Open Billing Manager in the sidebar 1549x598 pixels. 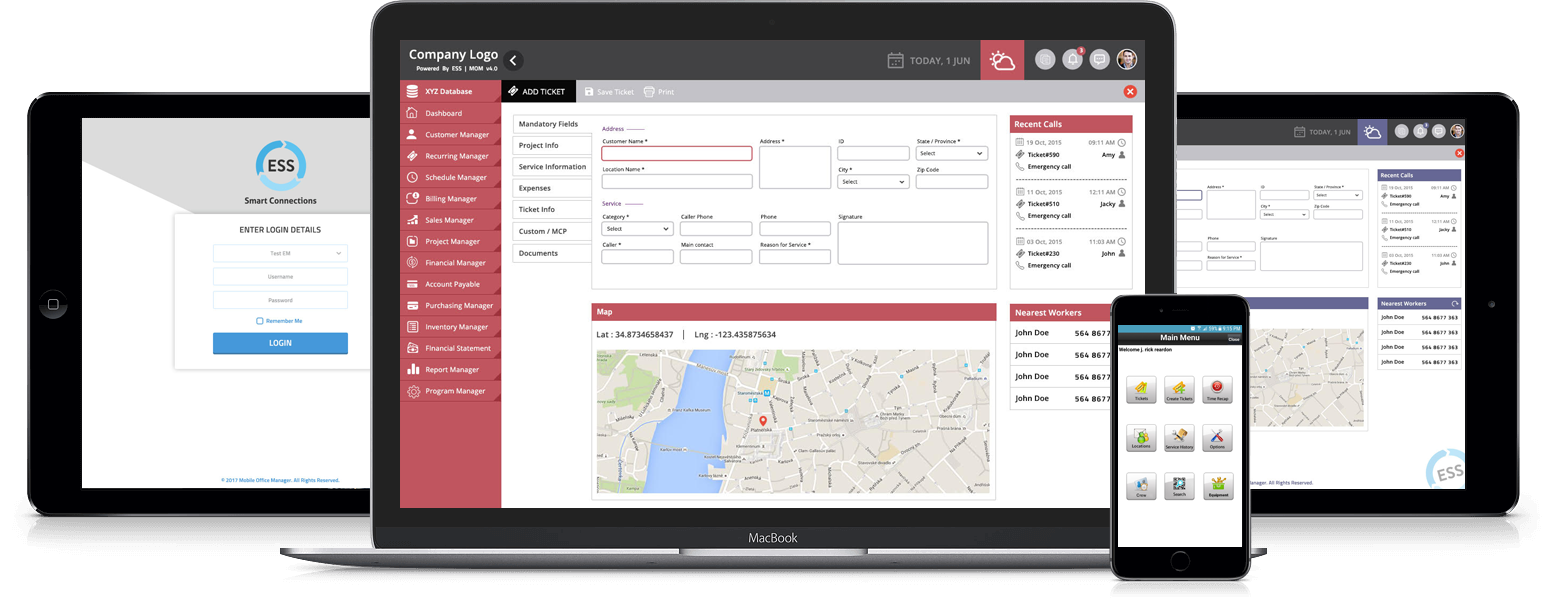point(450,199)
